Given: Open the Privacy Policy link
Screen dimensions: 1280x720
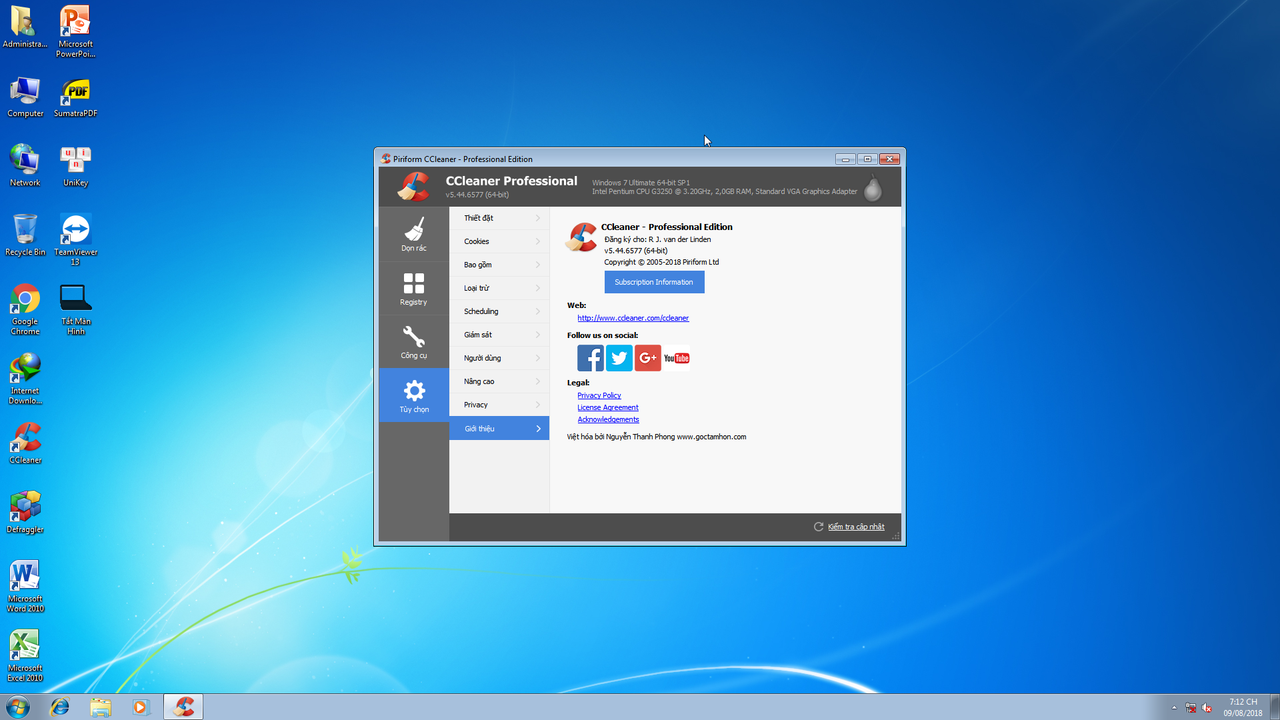Looking at the screenshot, I should pos(599,395).
